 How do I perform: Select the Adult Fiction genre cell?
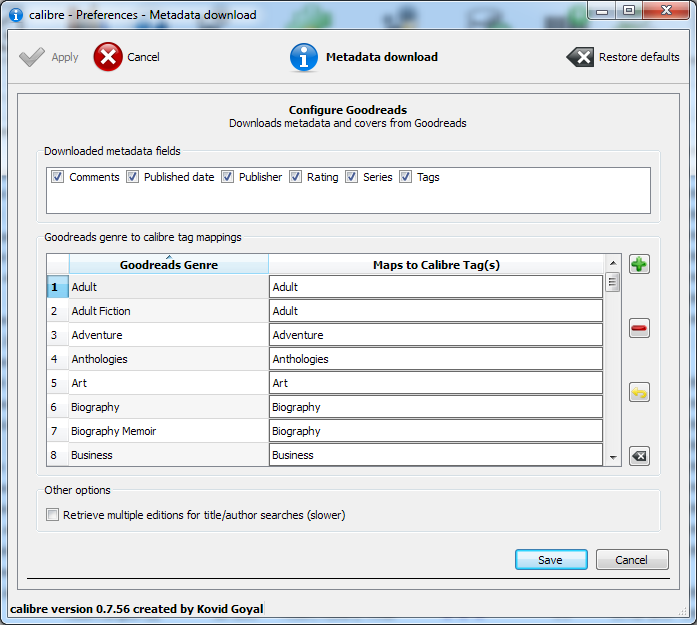point(168,311)
